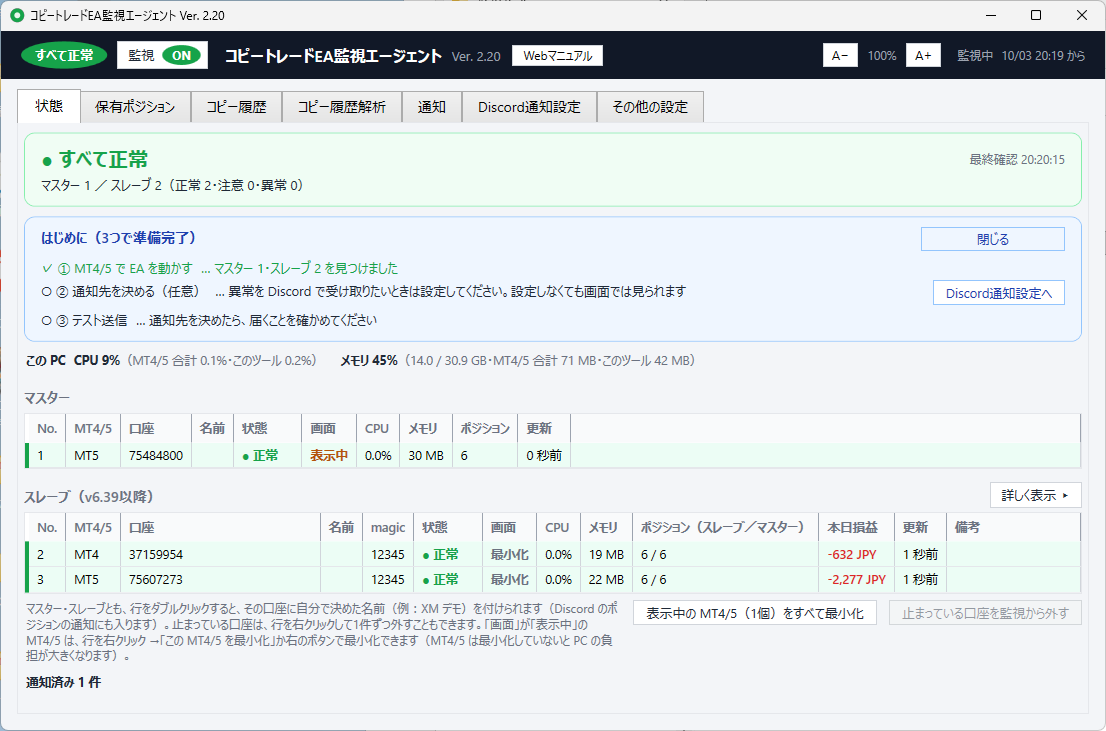Toggle the 監視 ON switch
The height and width of the screenshot is (731, 1106).
[181, 56]
